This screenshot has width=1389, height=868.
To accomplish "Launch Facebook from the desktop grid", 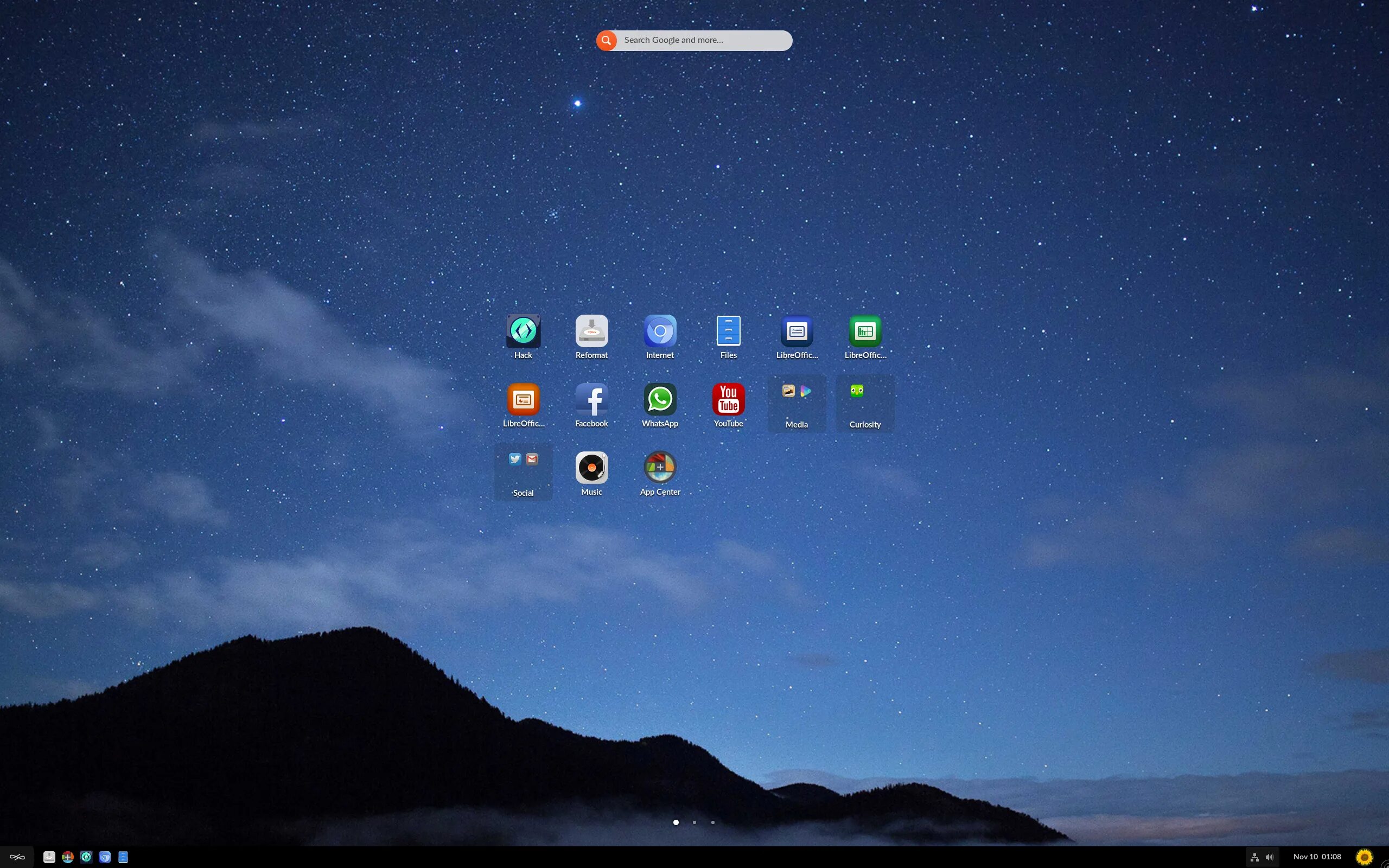I will click(591, 400).
